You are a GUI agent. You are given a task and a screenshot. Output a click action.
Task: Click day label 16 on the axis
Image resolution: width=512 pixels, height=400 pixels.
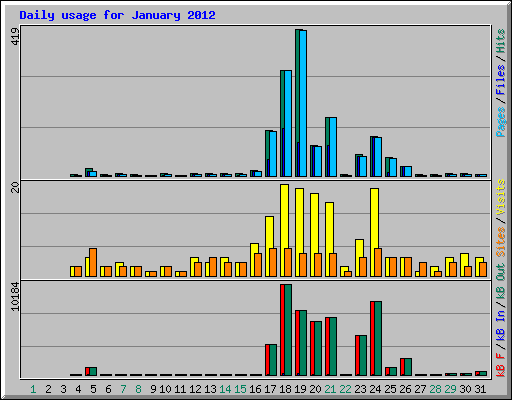255,389
